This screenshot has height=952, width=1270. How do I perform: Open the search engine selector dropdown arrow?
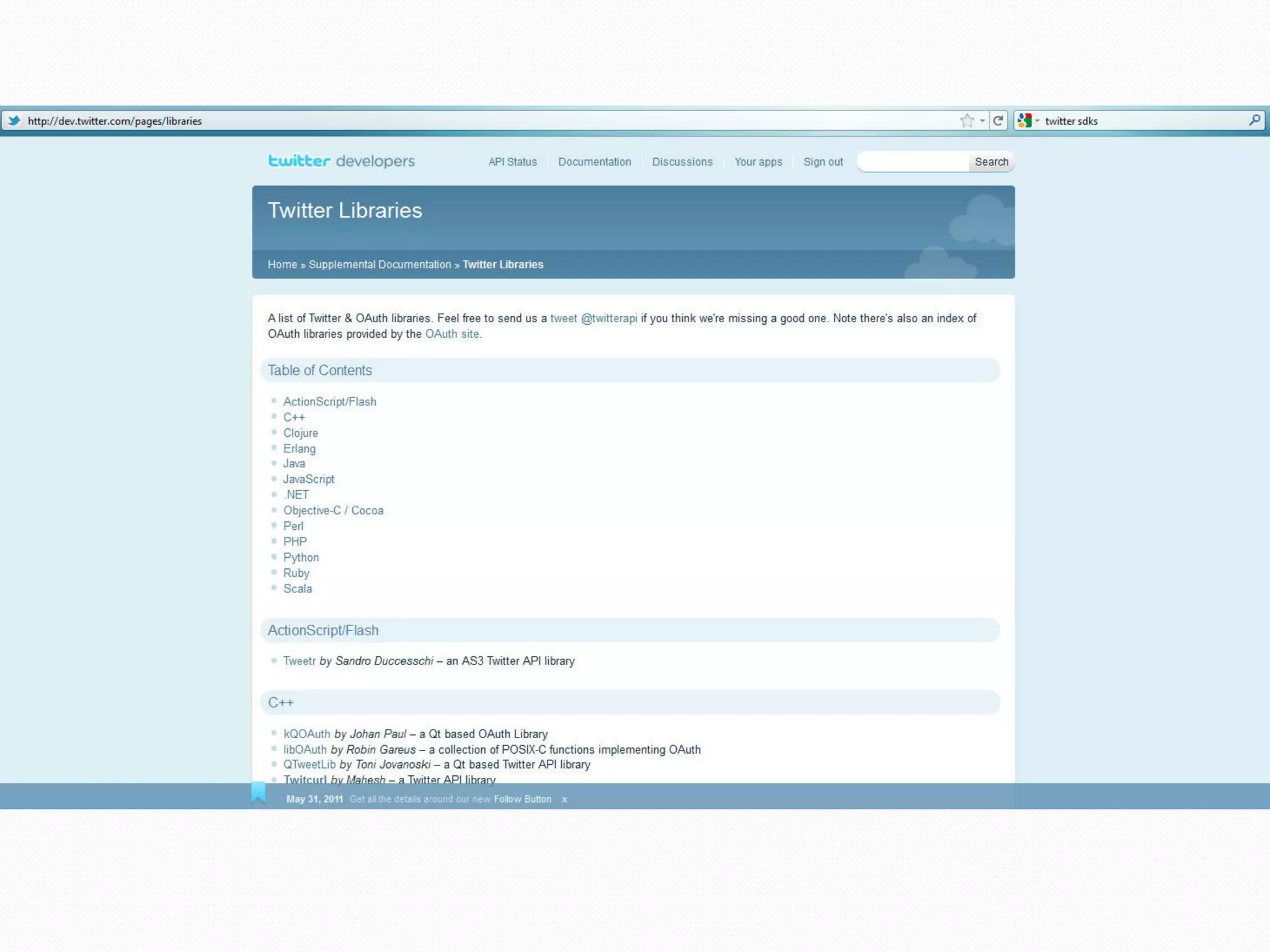tap(1037, 121)
